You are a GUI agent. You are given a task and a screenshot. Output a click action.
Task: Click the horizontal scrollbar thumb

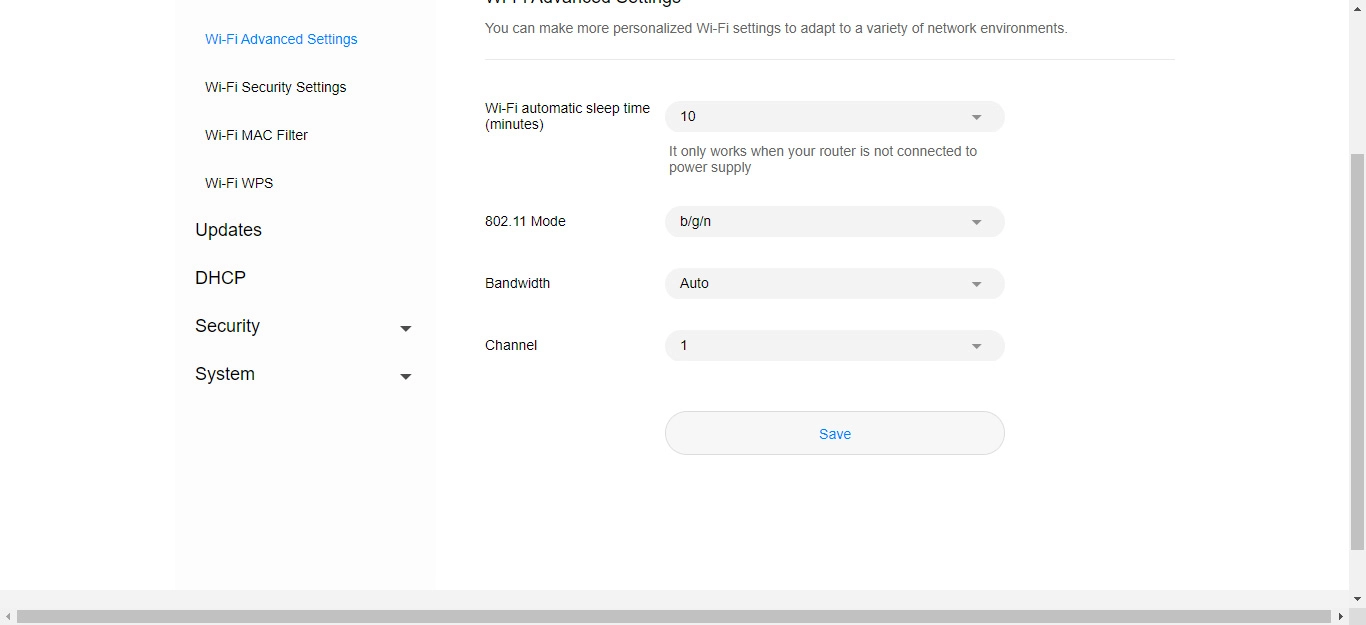[x=673, y=617]
